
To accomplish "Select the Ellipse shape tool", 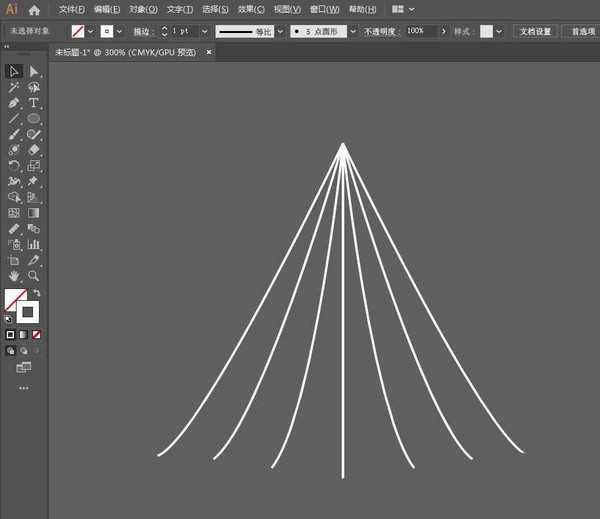I will pos(34,118).
